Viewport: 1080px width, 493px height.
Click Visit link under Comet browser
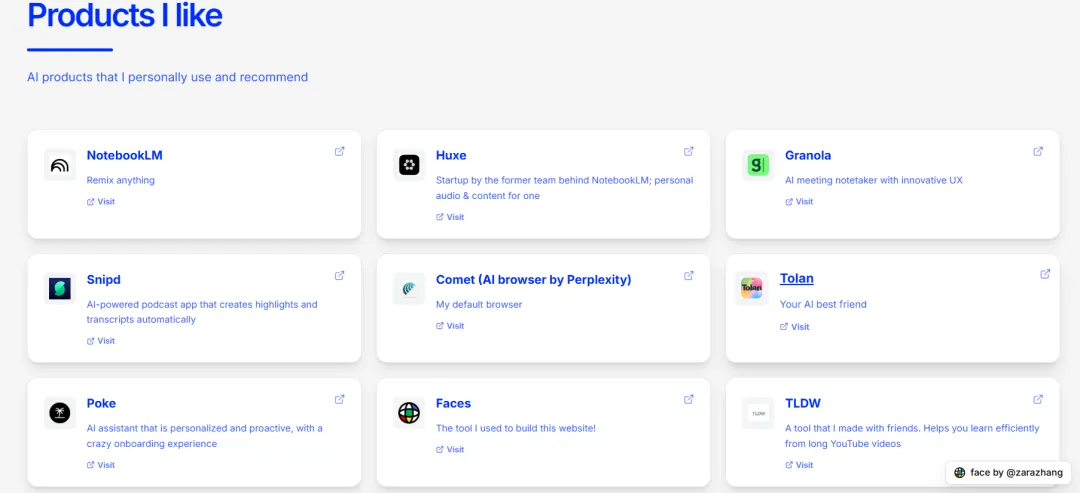click(450, 326)
